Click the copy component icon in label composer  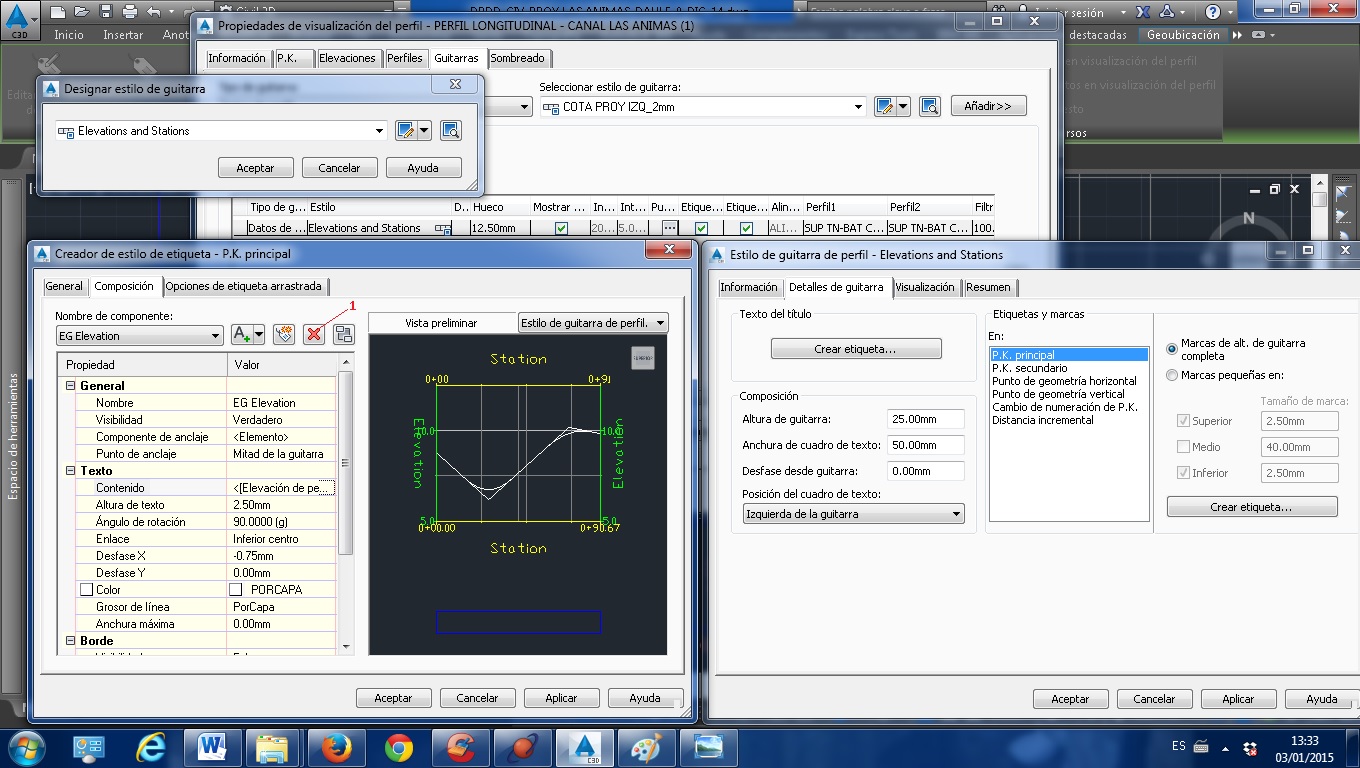pos(284,335)
